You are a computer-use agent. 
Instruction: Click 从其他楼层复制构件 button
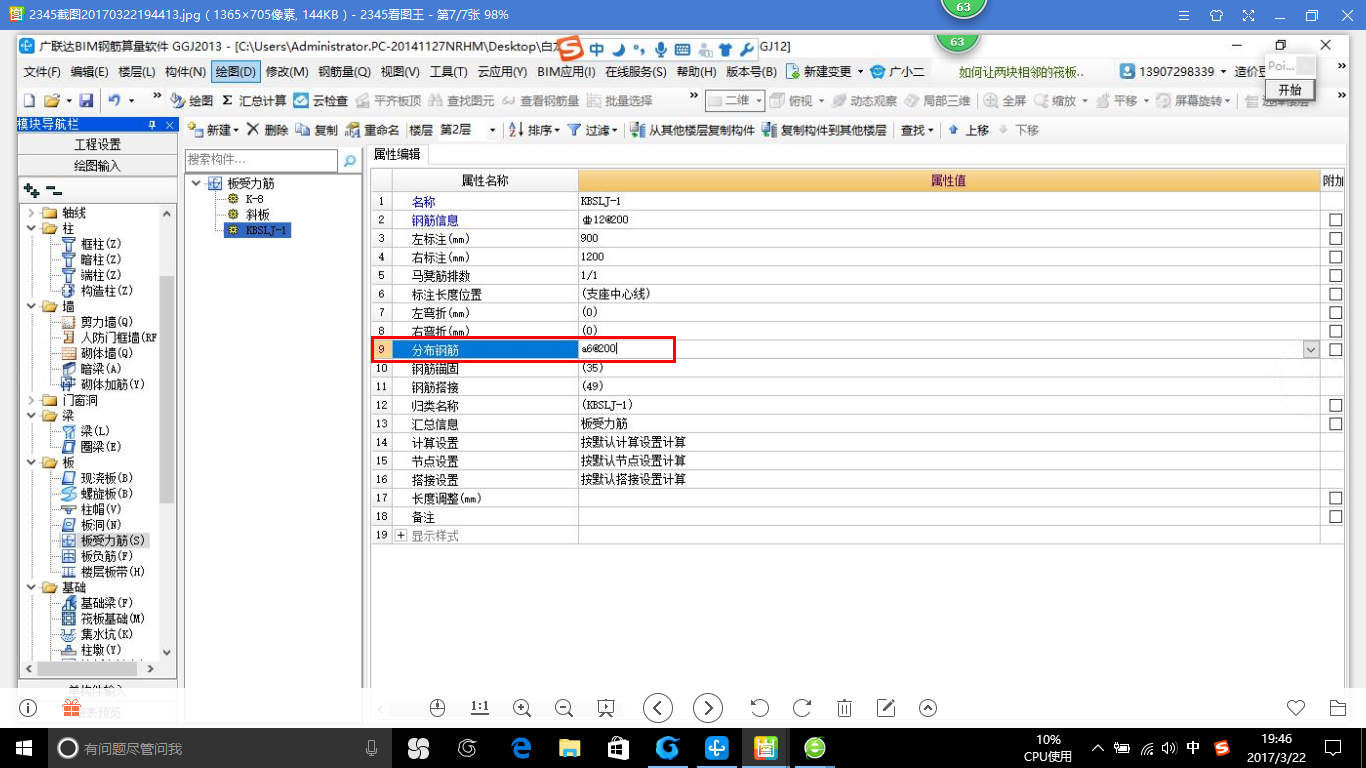(693, 130)
